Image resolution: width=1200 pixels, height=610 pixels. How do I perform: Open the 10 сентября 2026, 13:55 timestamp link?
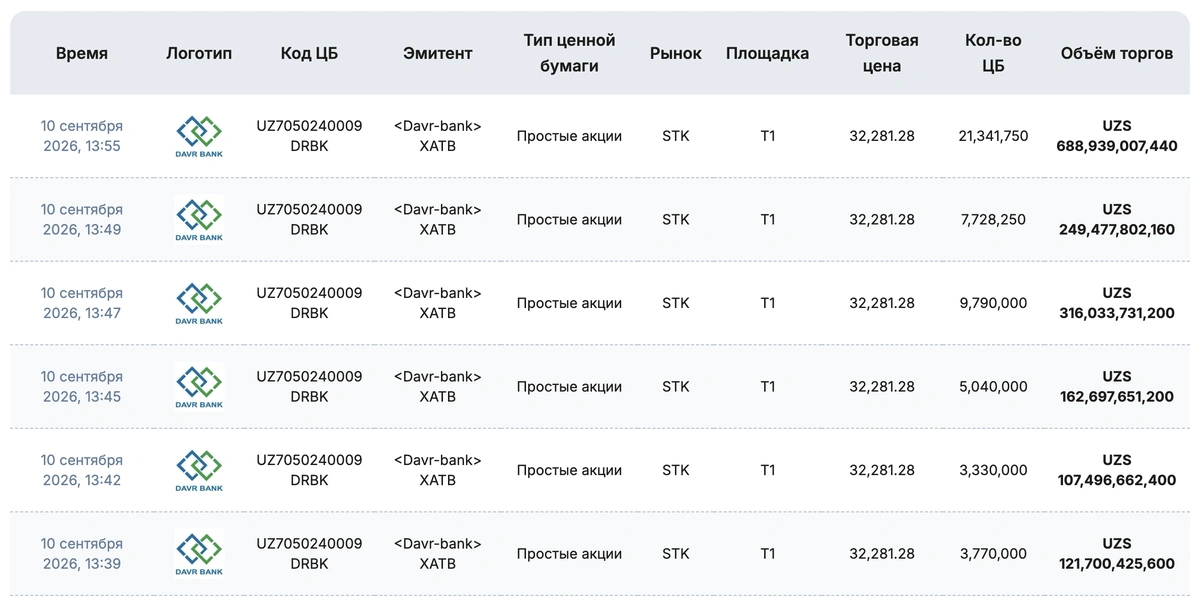(82, 136)
